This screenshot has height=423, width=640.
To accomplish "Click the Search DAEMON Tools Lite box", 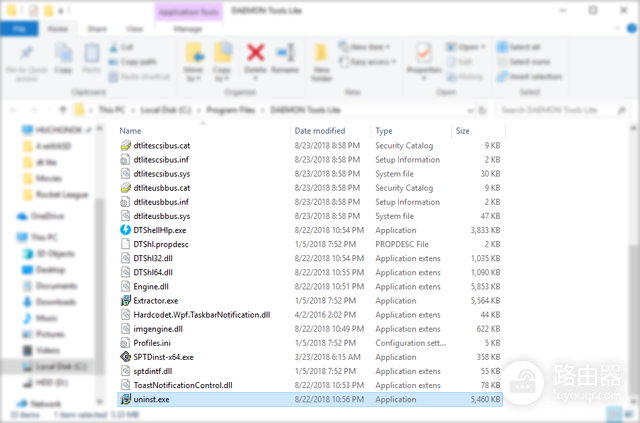I will (562, 110).
